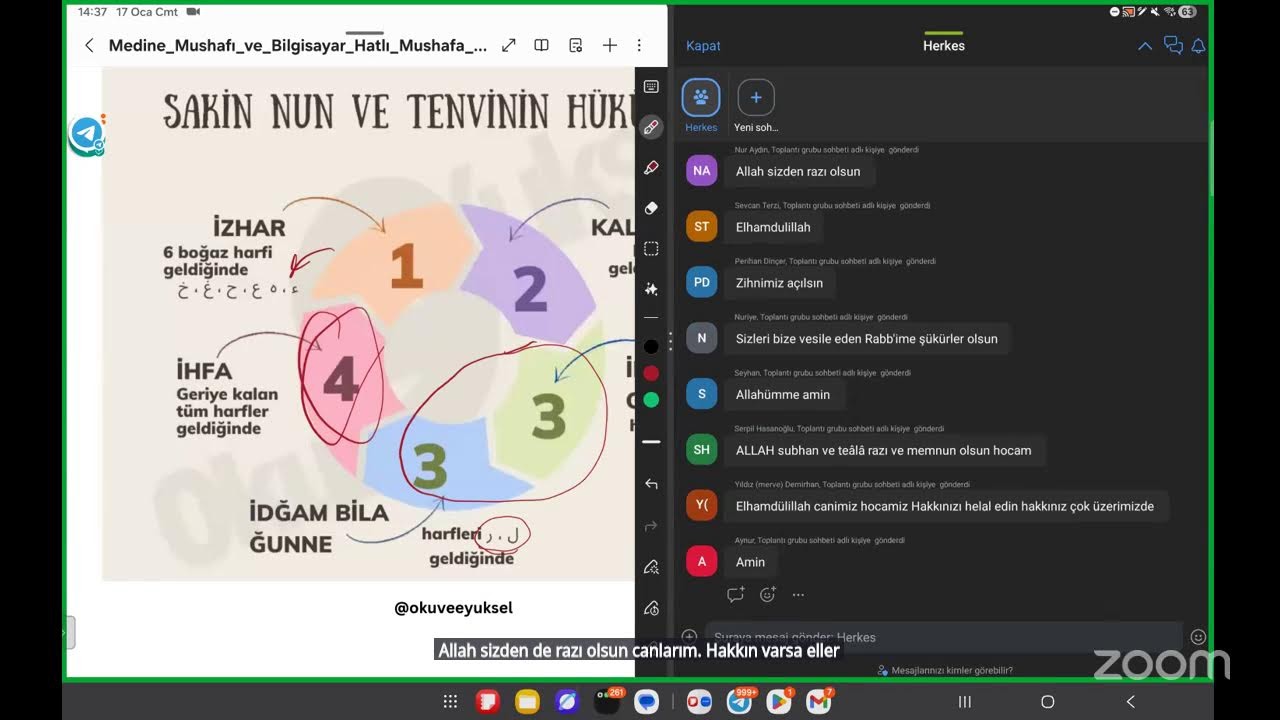
Task: Open the red notes app in taskbar
Action: point(487,702)
